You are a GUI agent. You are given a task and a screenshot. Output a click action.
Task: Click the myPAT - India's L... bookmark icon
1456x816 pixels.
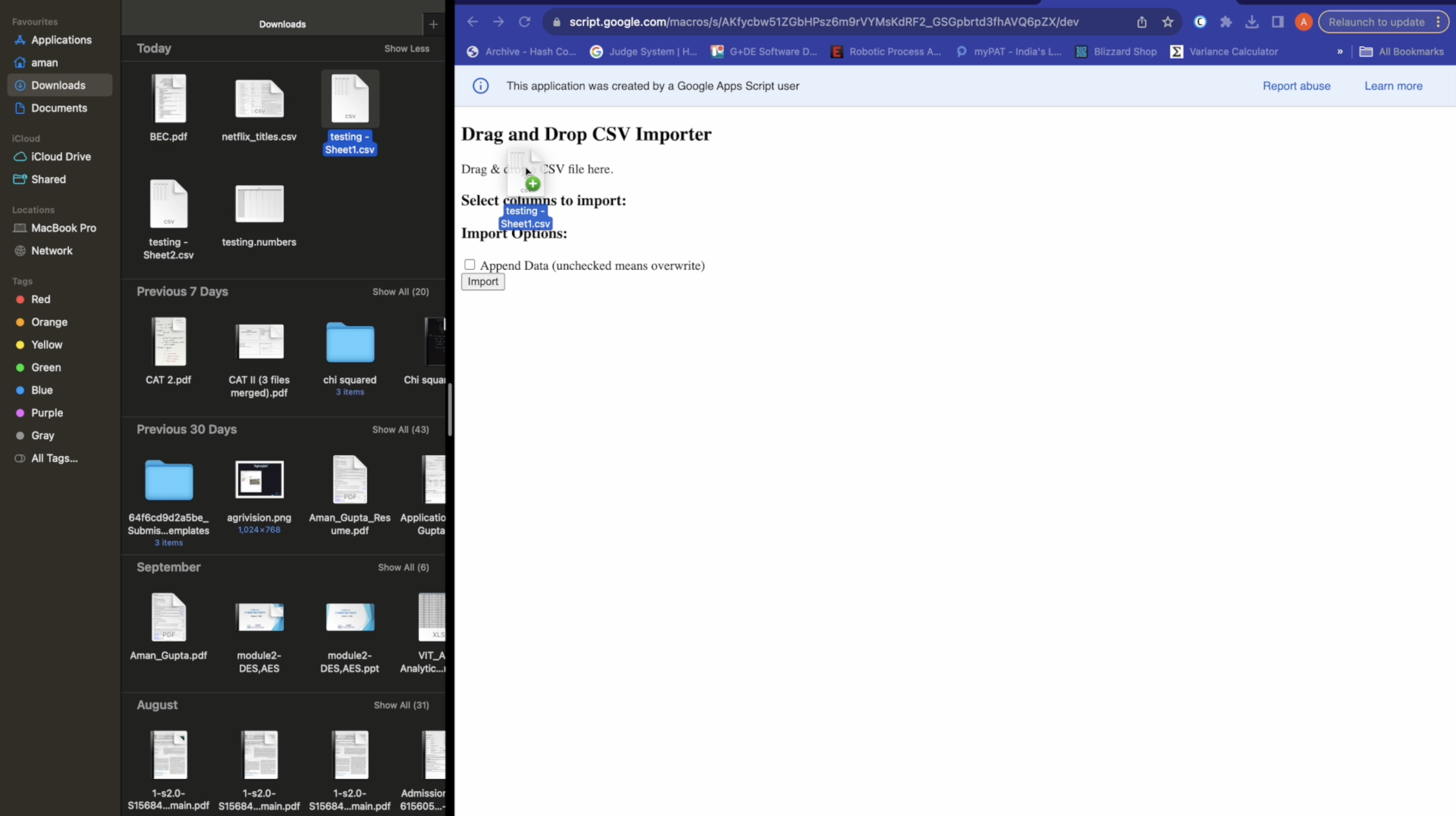[x=961, y=51]
